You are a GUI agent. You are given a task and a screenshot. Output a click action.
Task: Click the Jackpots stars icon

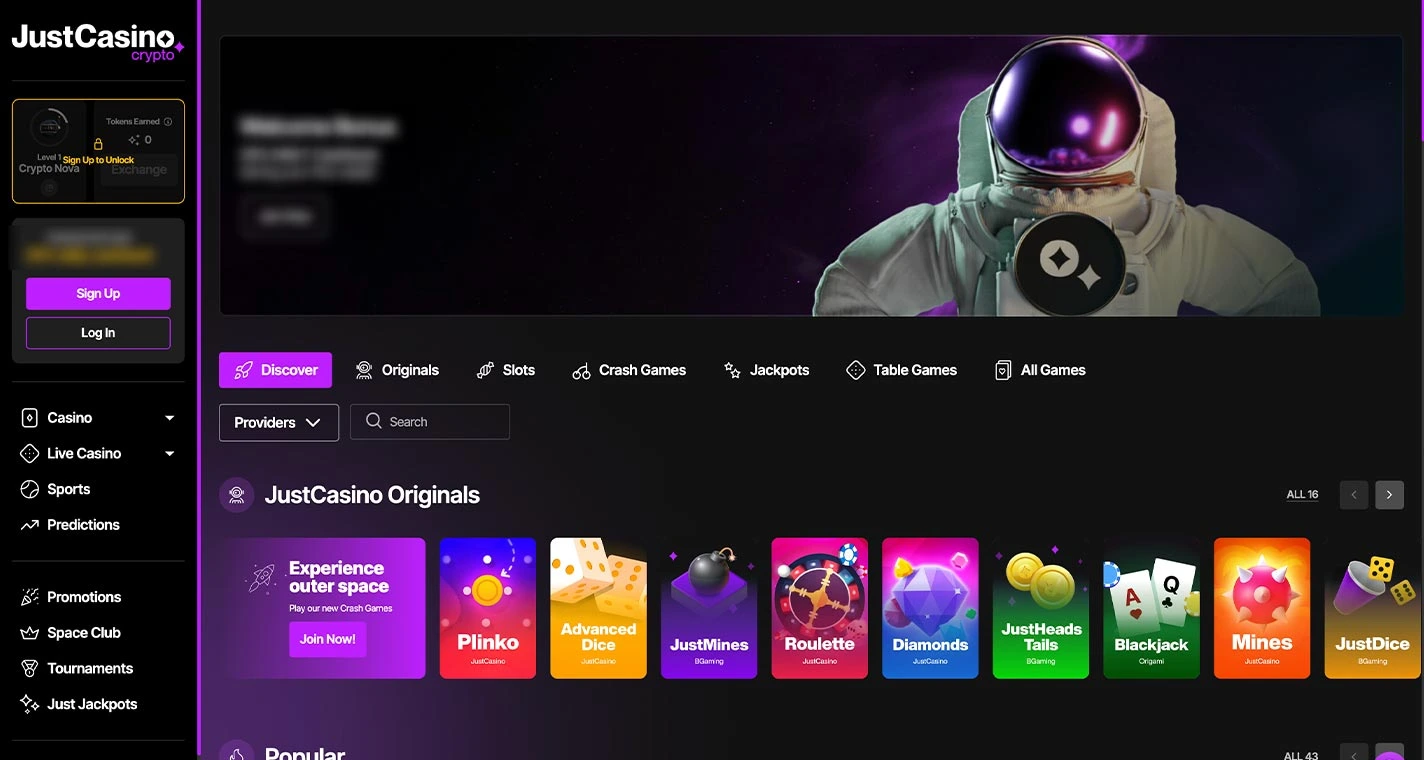click(x=732, y=370)
